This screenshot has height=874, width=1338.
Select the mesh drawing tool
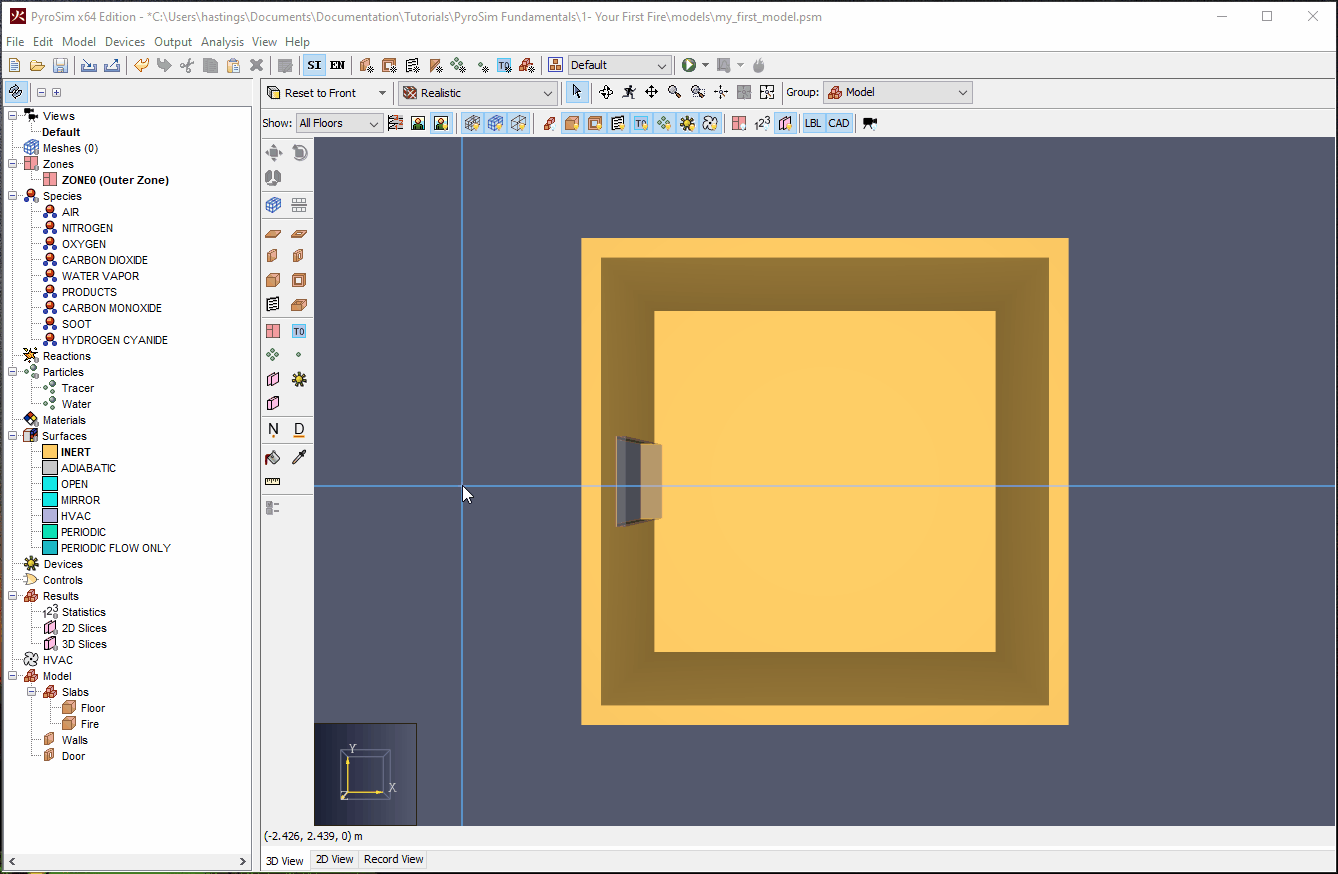point(273,205)
